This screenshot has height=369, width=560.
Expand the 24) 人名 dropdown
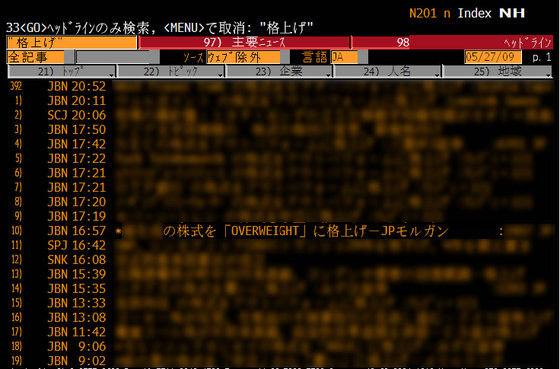(387, 71)
